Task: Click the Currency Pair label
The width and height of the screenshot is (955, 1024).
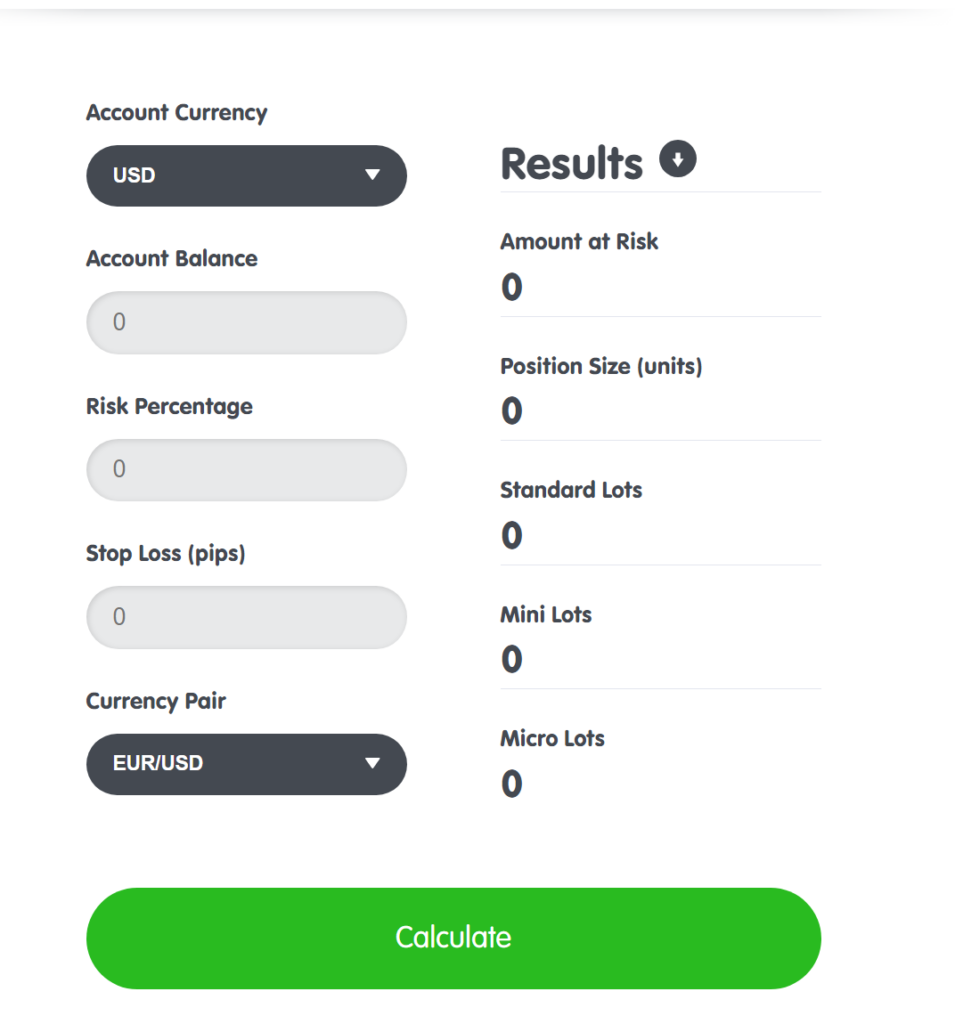Action: [x=156, y=701]
